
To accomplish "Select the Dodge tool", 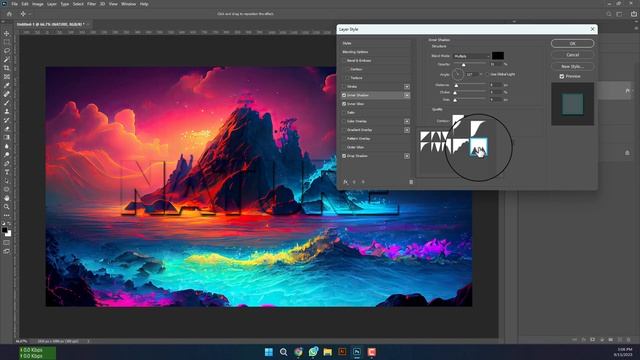I will 7,155.
